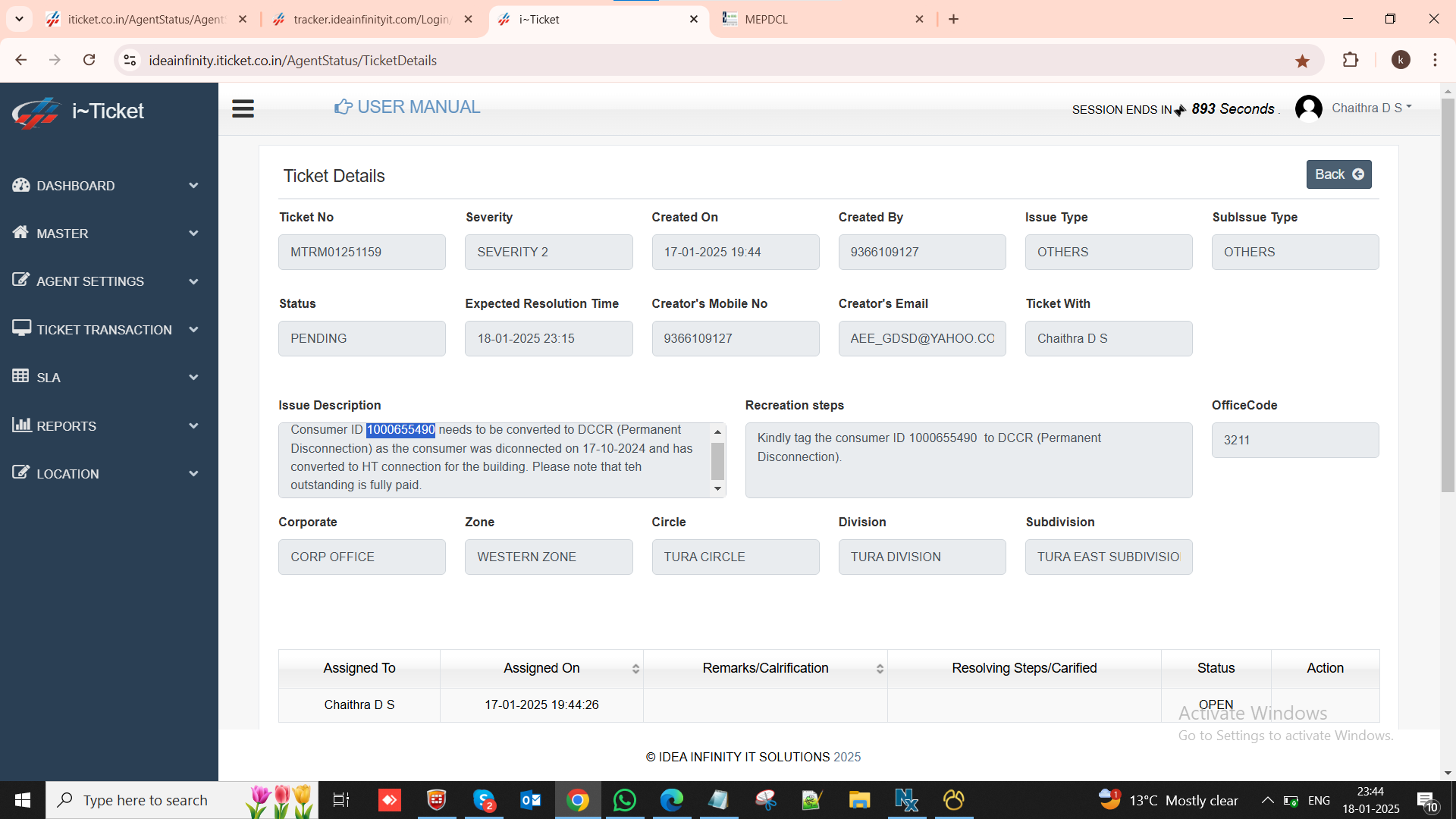Click the Back button
The width and height of the screenshot is (1456, 819).
point(1338,174)
